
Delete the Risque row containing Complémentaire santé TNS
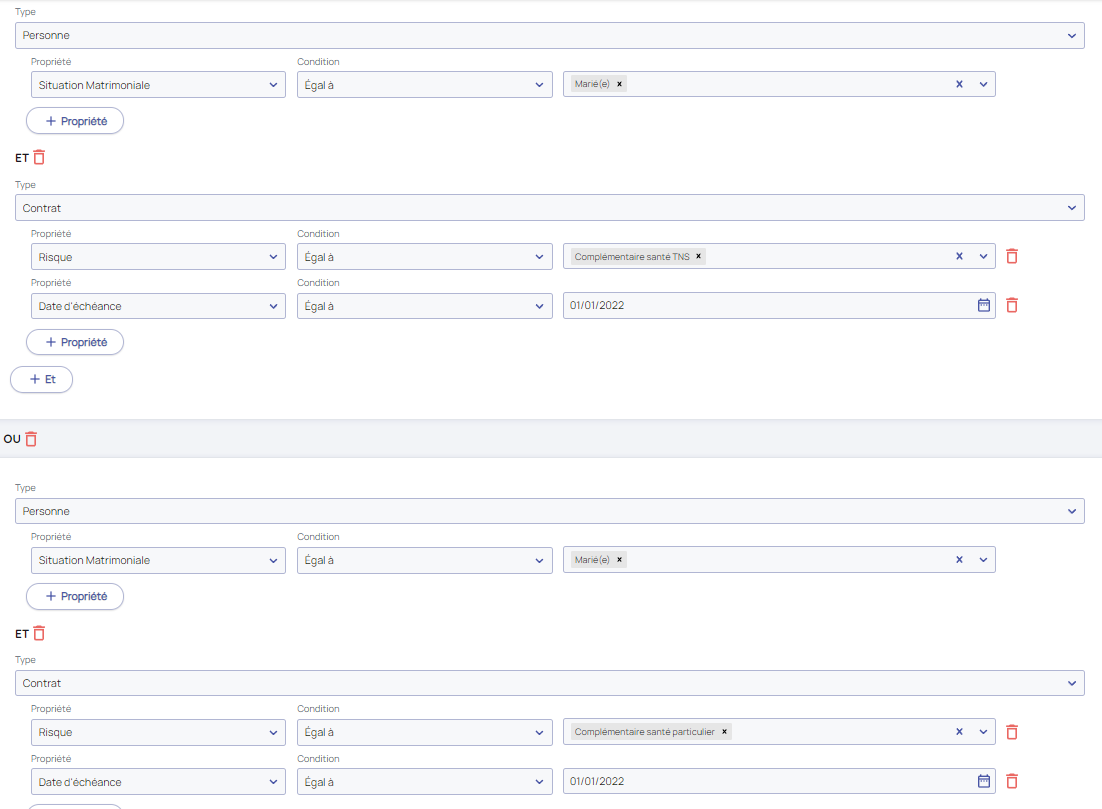[1012, 256]
